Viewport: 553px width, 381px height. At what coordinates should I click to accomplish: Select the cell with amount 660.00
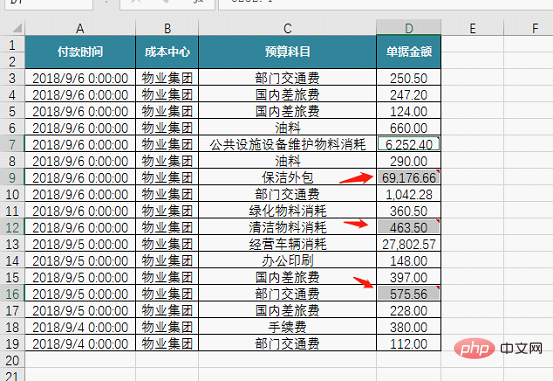409,128
